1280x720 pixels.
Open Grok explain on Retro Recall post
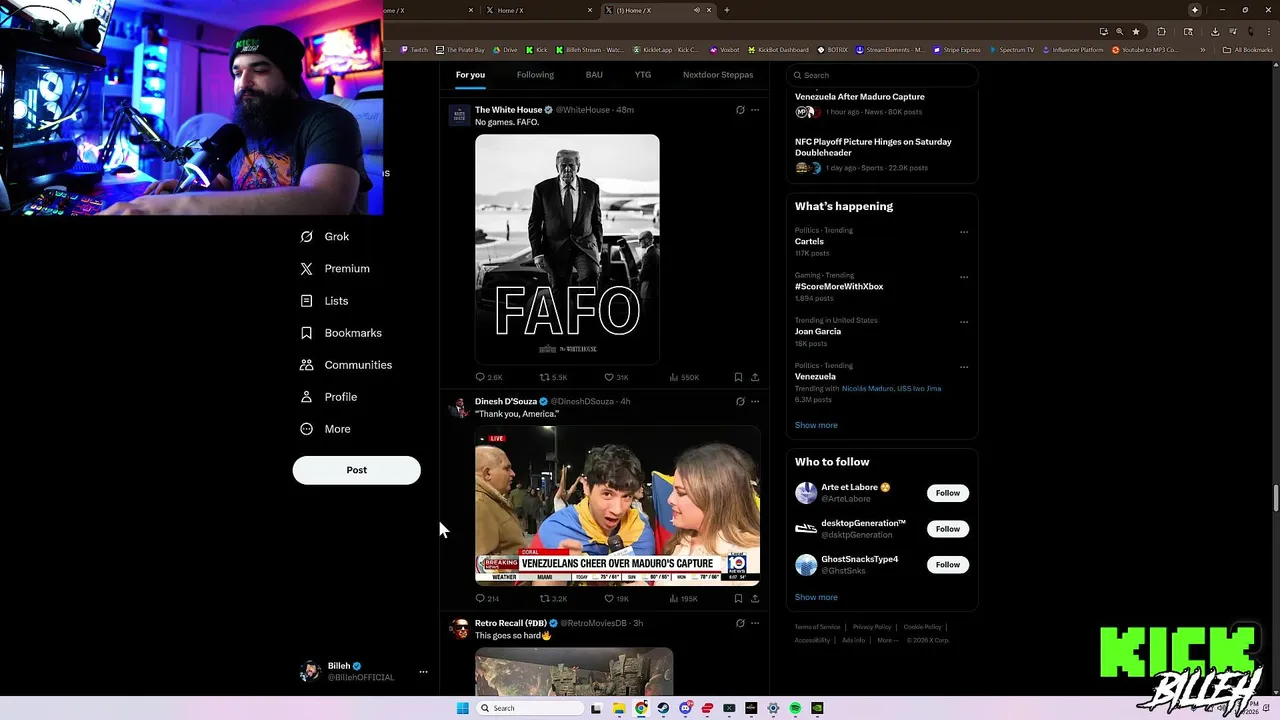(x=740, y=623)
